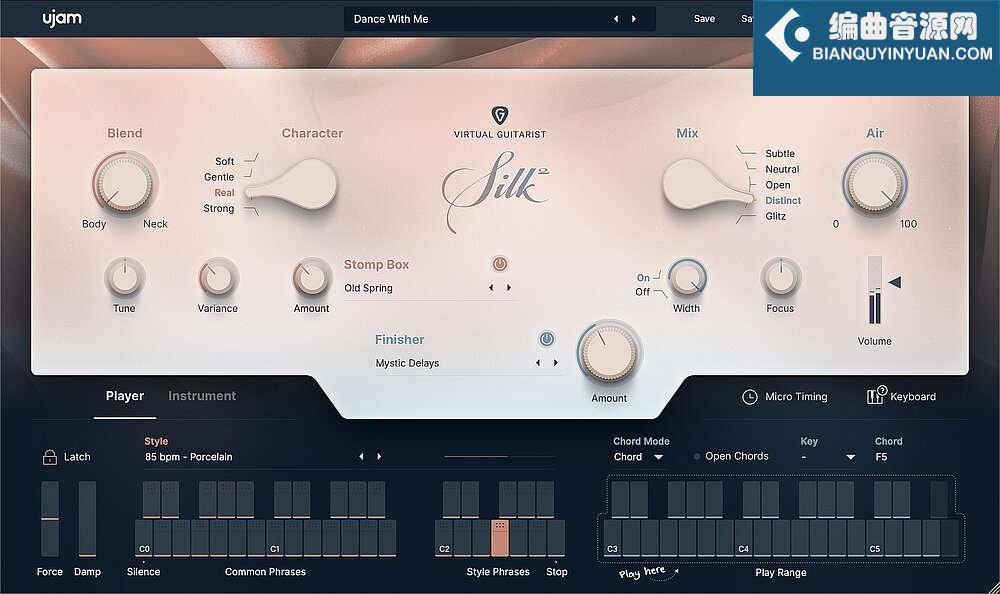
Task: Click the Save button
Action: click(704, 19)
